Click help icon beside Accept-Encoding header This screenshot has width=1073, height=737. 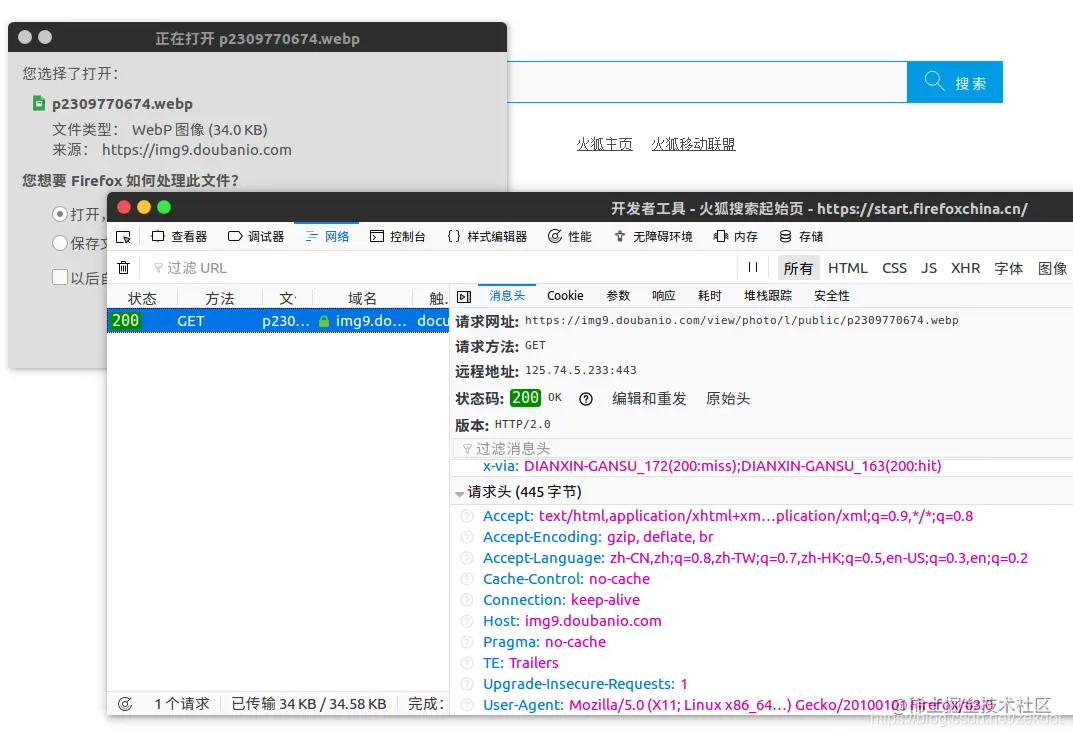pos(467,537)
